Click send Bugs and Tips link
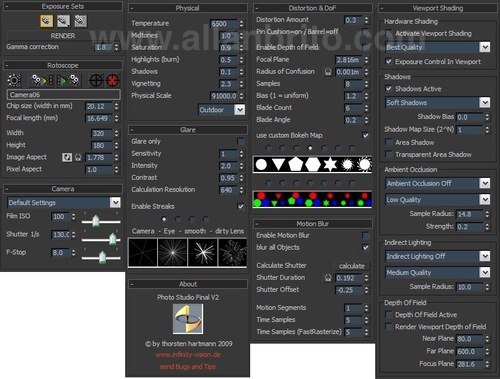The height and width of the screenshot is (379, 500). click(188, 366)
